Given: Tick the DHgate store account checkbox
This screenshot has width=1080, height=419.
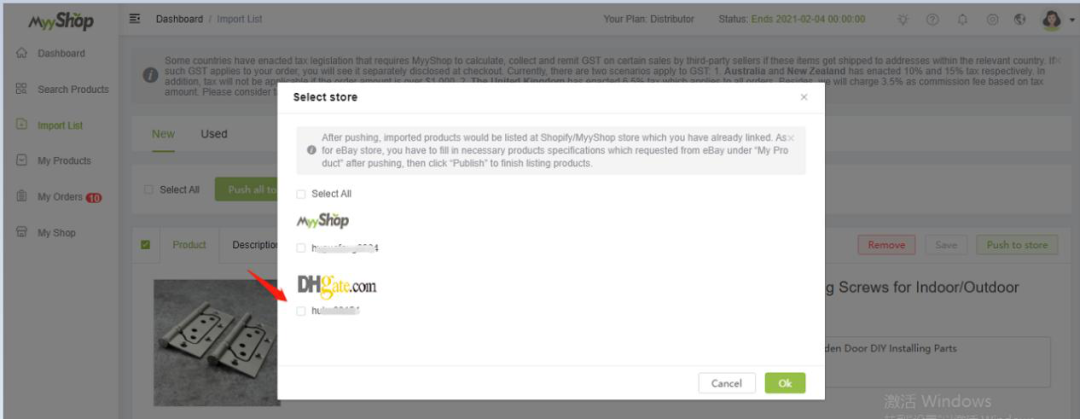Looking at the screenshot, I should pyautogui.click(x=301, y=311).
